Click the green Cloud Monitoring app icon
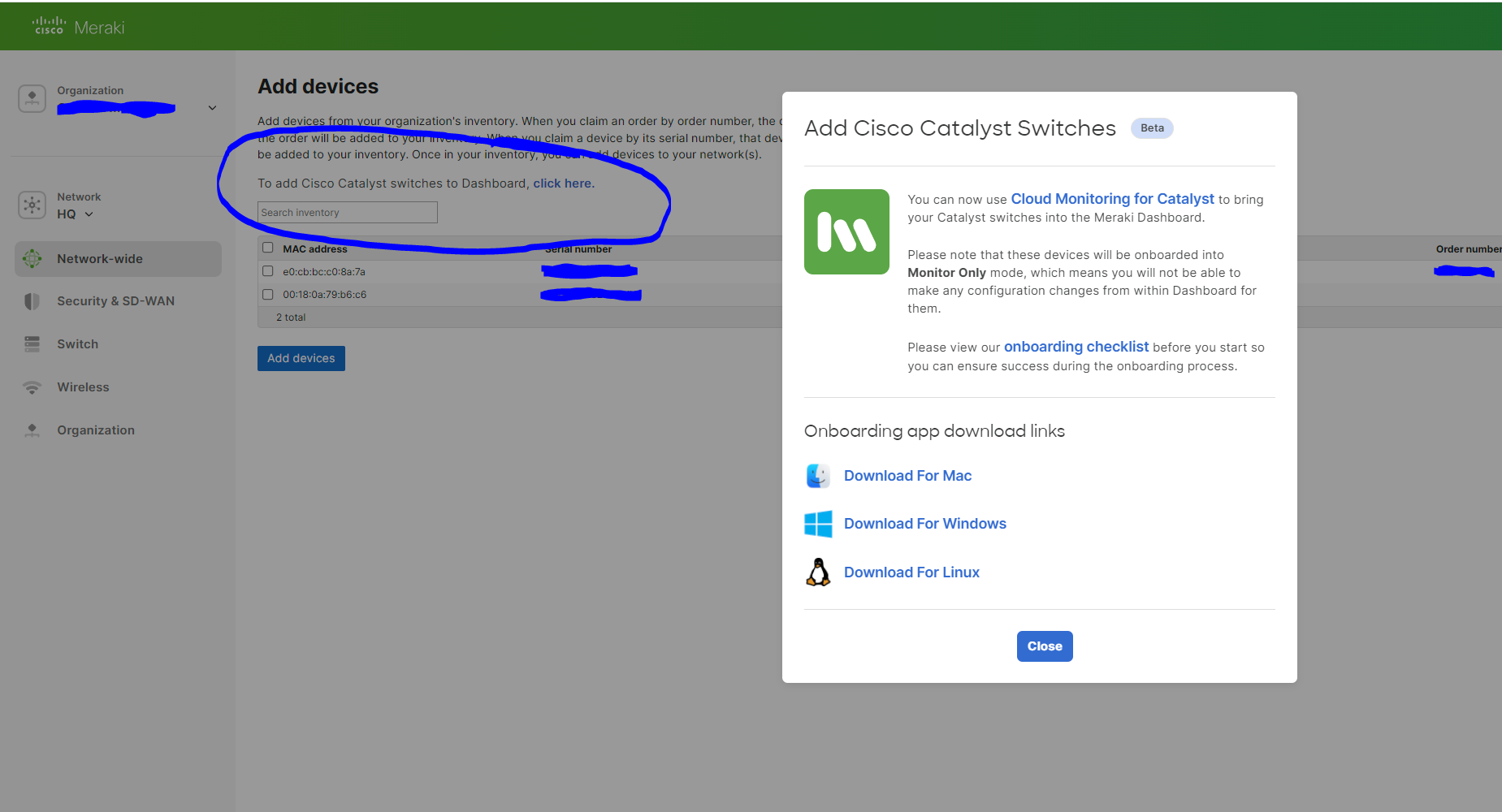 pos(846,231)
